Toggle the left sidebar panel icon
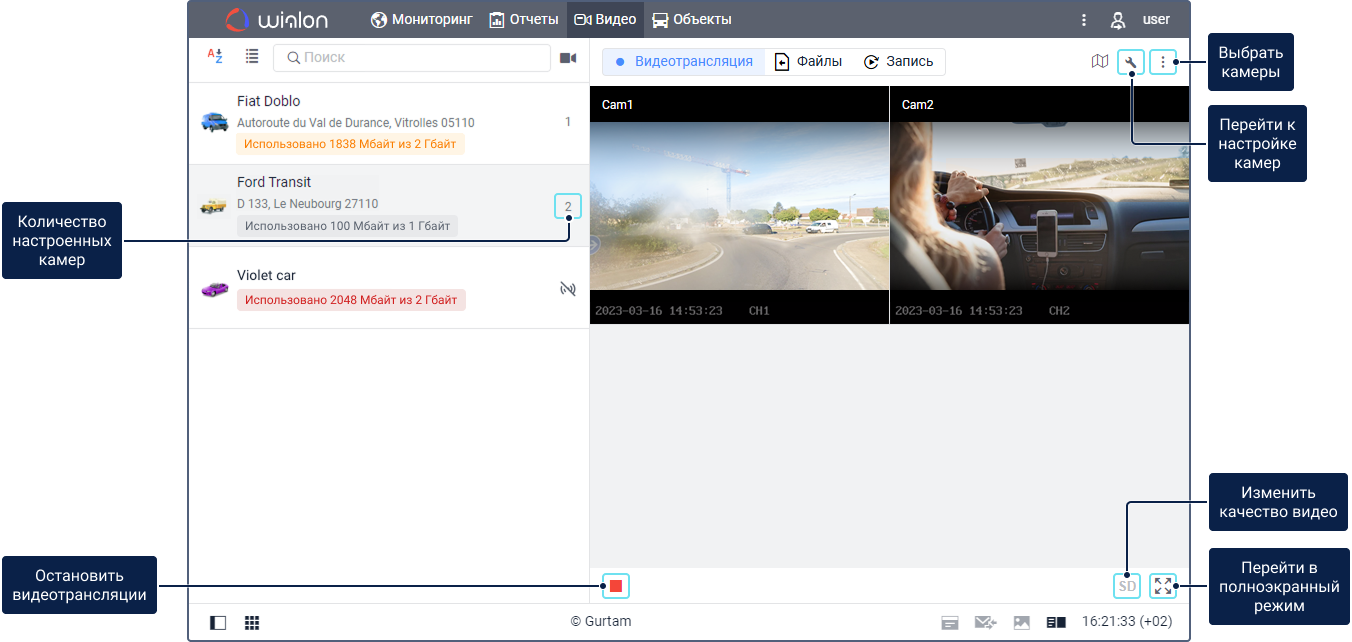 tap(218, 622)
